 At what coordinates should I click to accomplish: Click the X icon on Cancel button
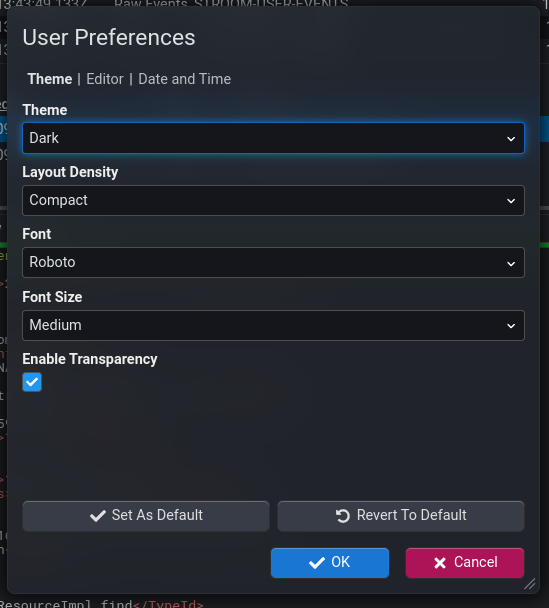tap(440, 563)
